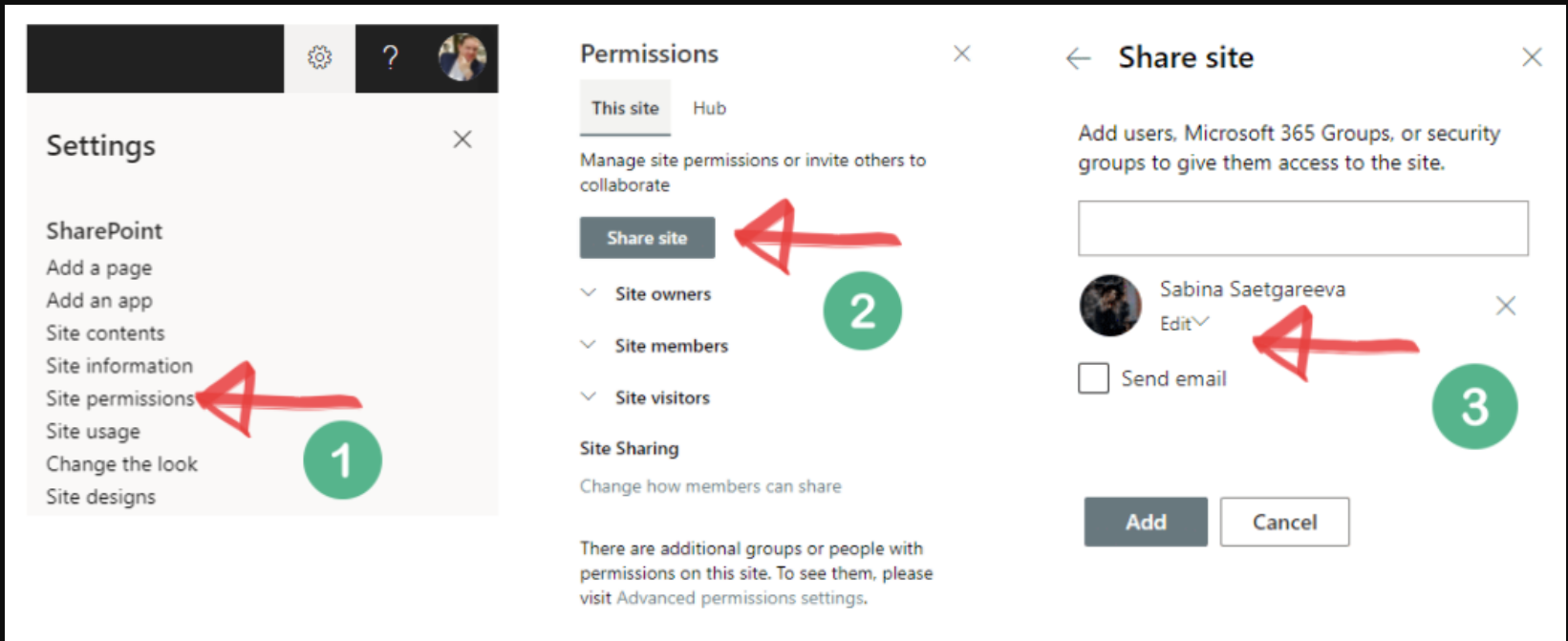Screen dimensions: 1568x641
Task: Switch to the Hub tab
Action: coord(710,108)
